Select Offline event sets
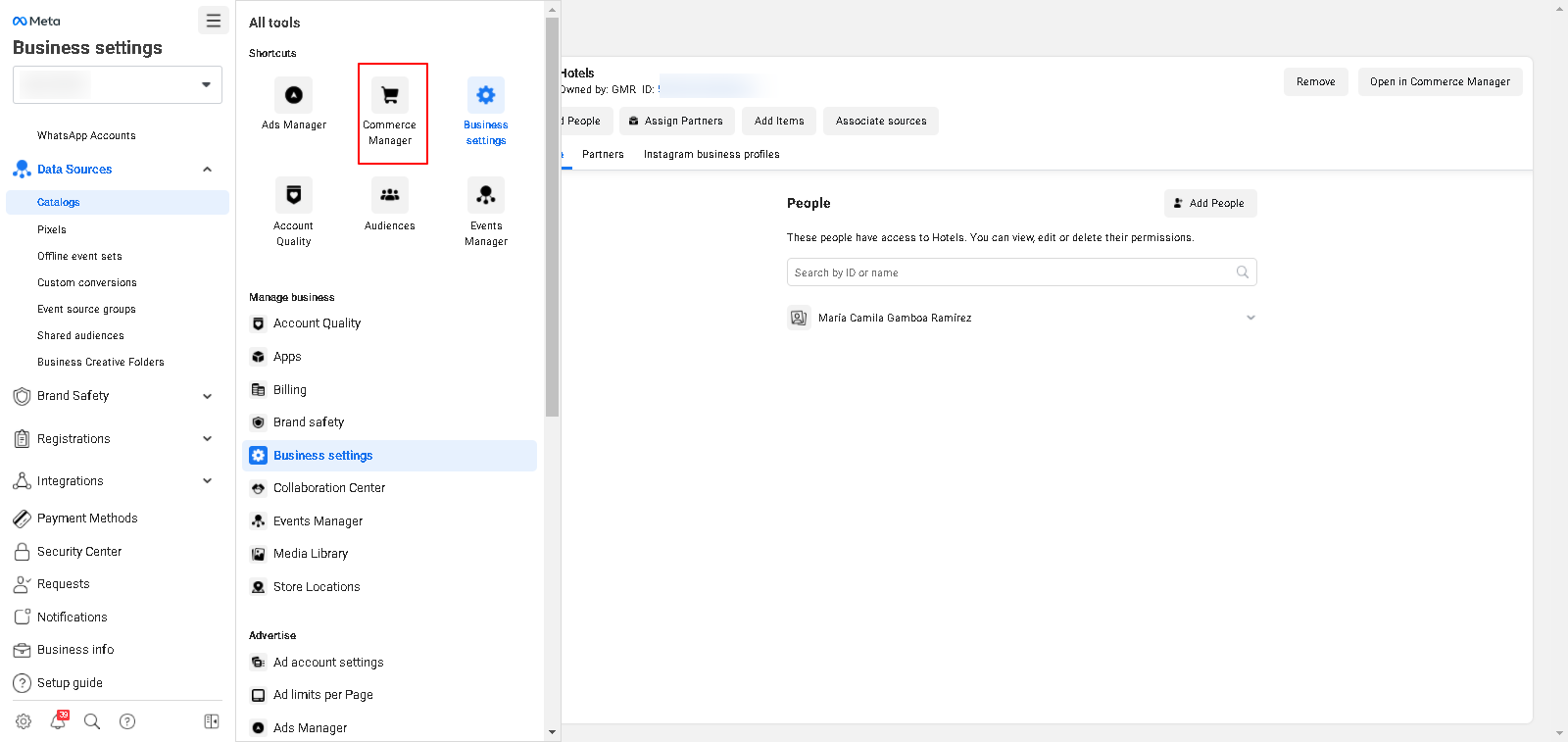1568x742 pixels. 79,257
